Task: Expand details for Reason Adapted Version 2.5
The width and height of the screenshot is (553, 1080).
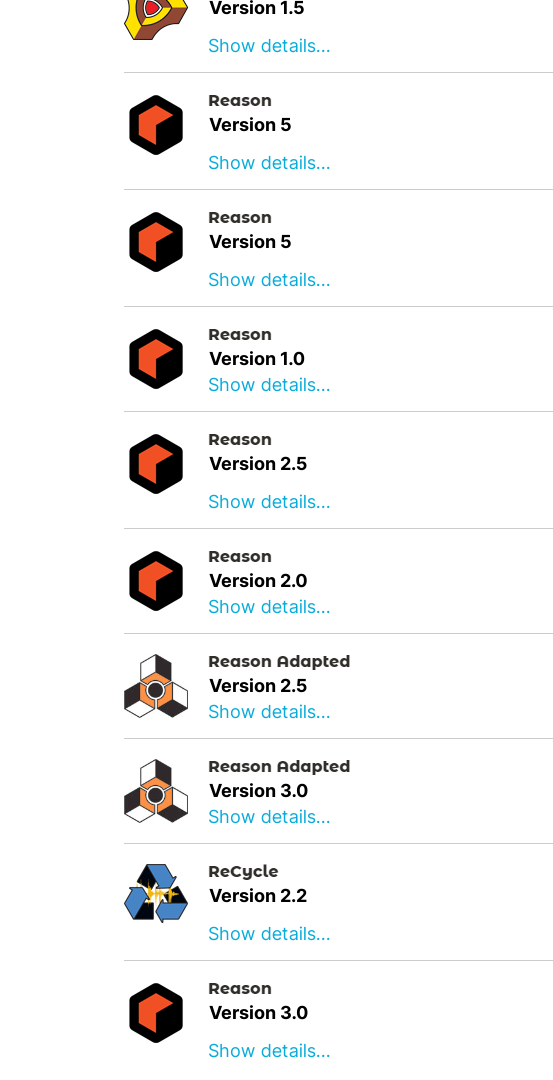Action: click(x=269, y=712)
